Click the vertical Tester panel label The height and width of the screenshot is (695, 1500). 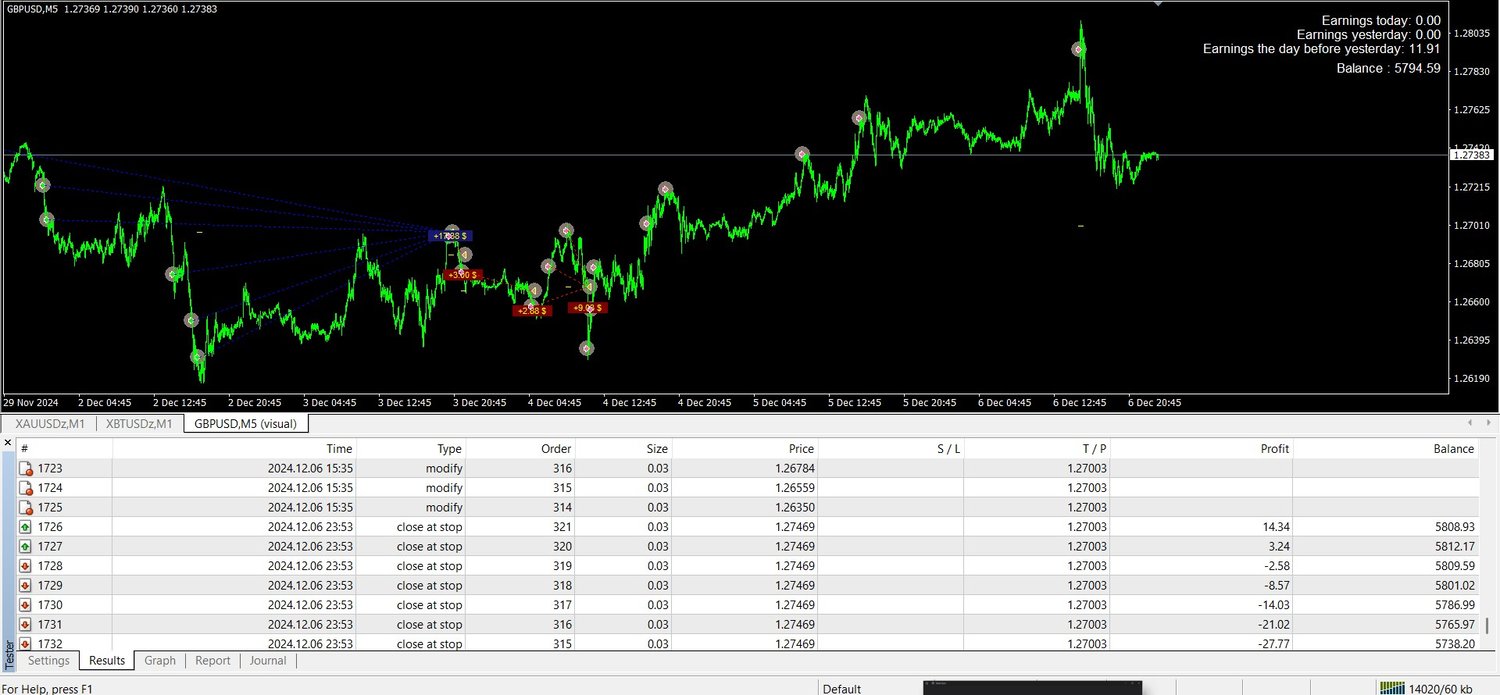9,656
